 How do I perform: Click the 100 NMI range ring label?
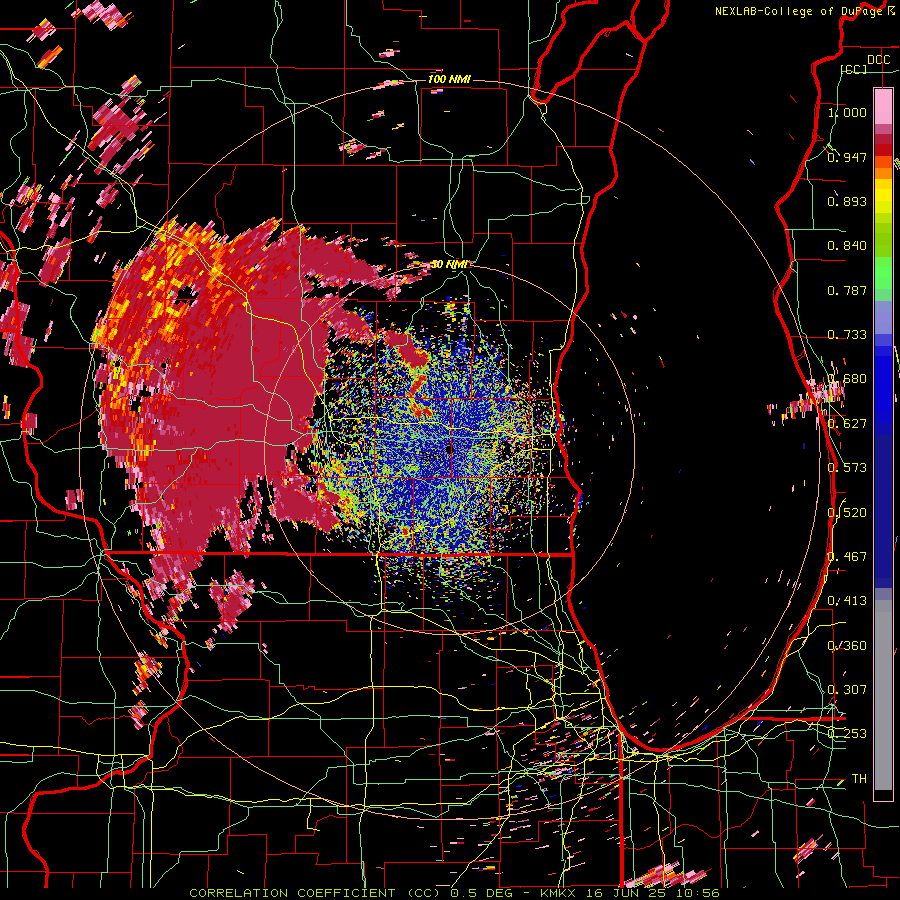[449, 79]
